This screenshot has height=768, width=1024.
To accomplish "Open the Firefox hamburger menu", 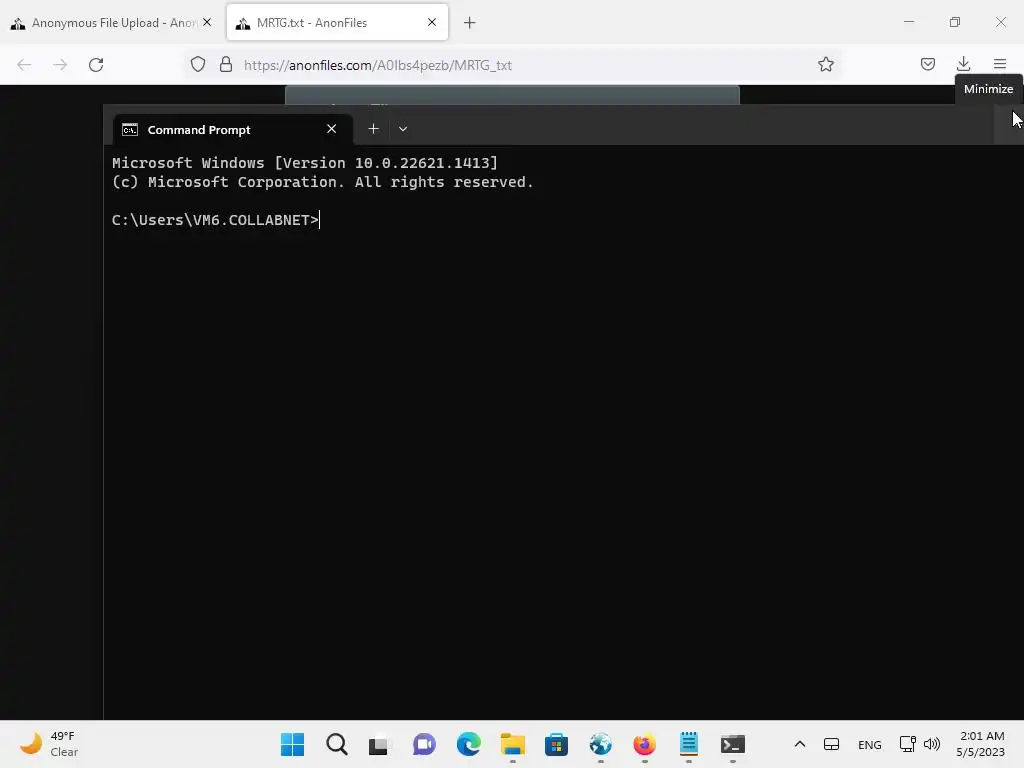I will (x=1000, y=64).
